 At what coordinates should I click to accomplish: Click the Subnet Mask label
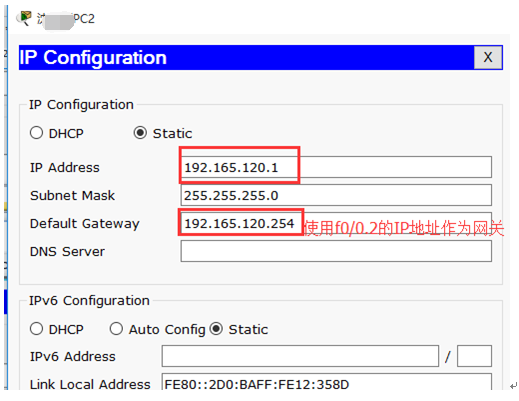point(72,195)
